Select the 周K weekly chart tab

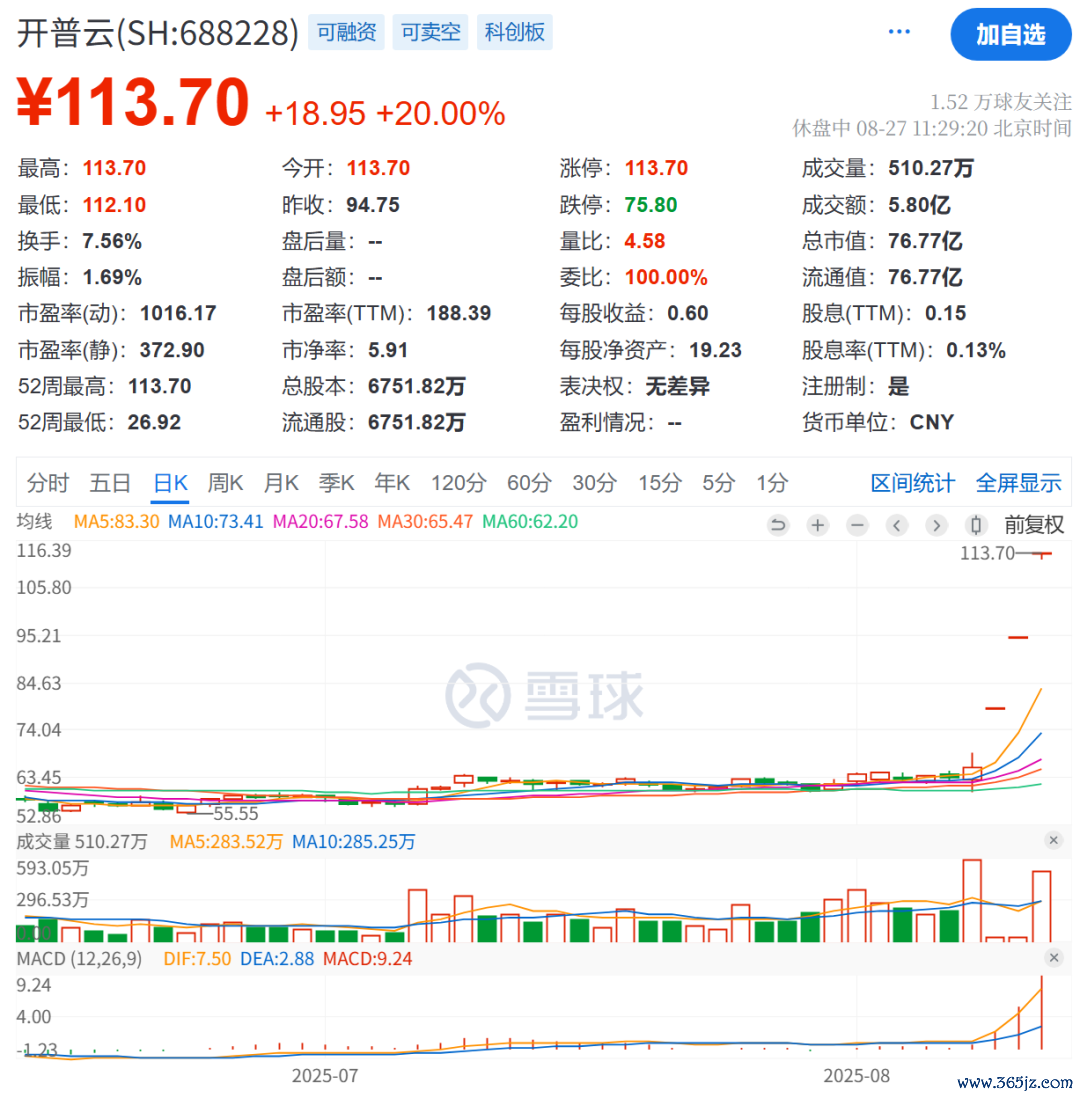tap(225, 483)
